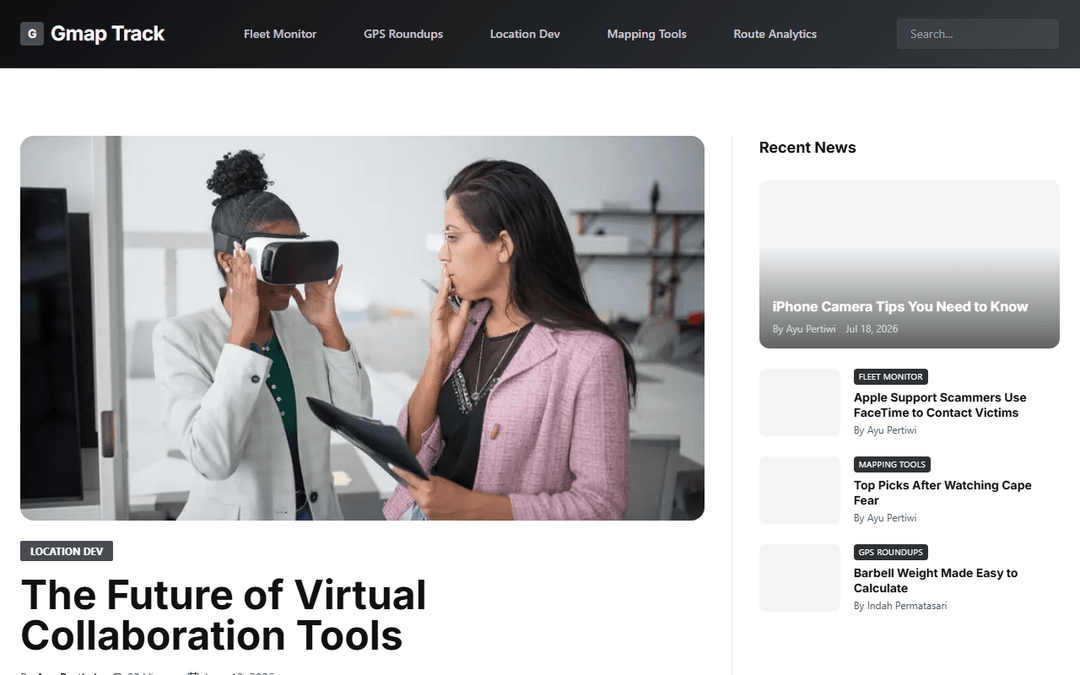Select Location Dev in navigation bar
1080x675 pixels.
click(525, 34)
